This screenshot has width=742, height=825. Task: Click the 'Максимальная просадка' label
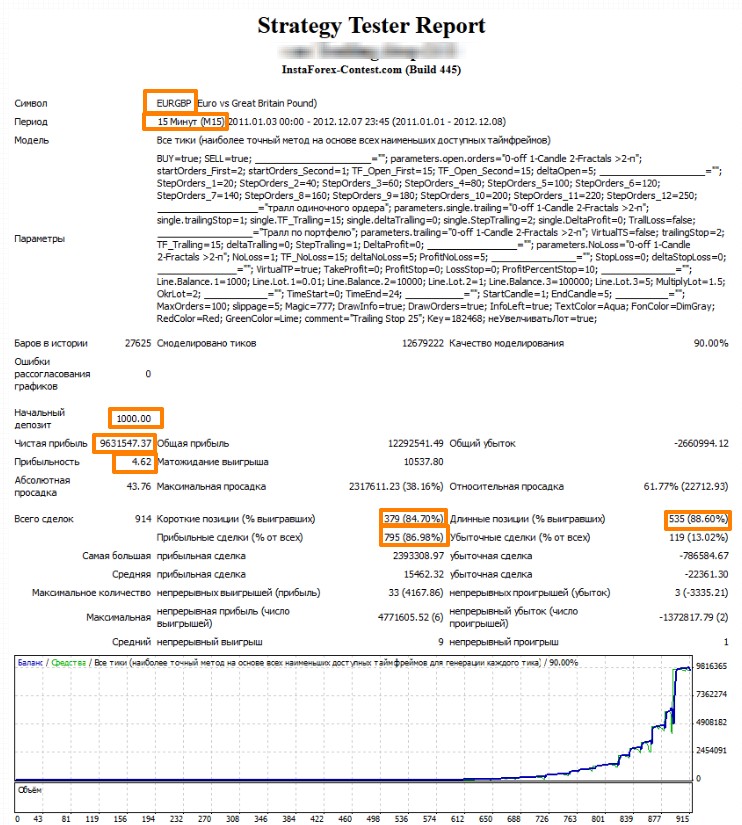click(211, 486)
